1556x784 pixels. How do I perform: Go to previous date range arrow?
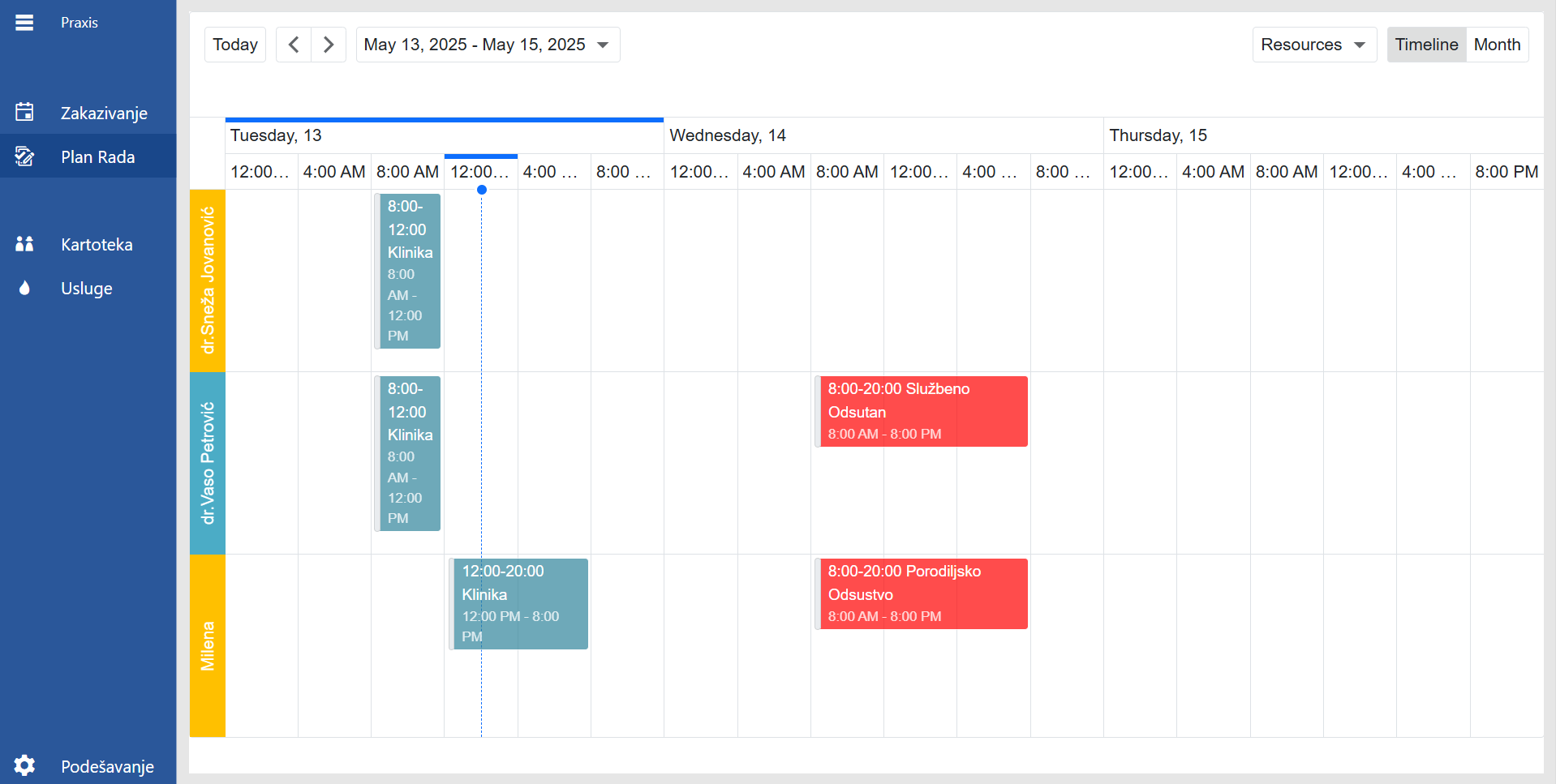(x=294, y=45)
